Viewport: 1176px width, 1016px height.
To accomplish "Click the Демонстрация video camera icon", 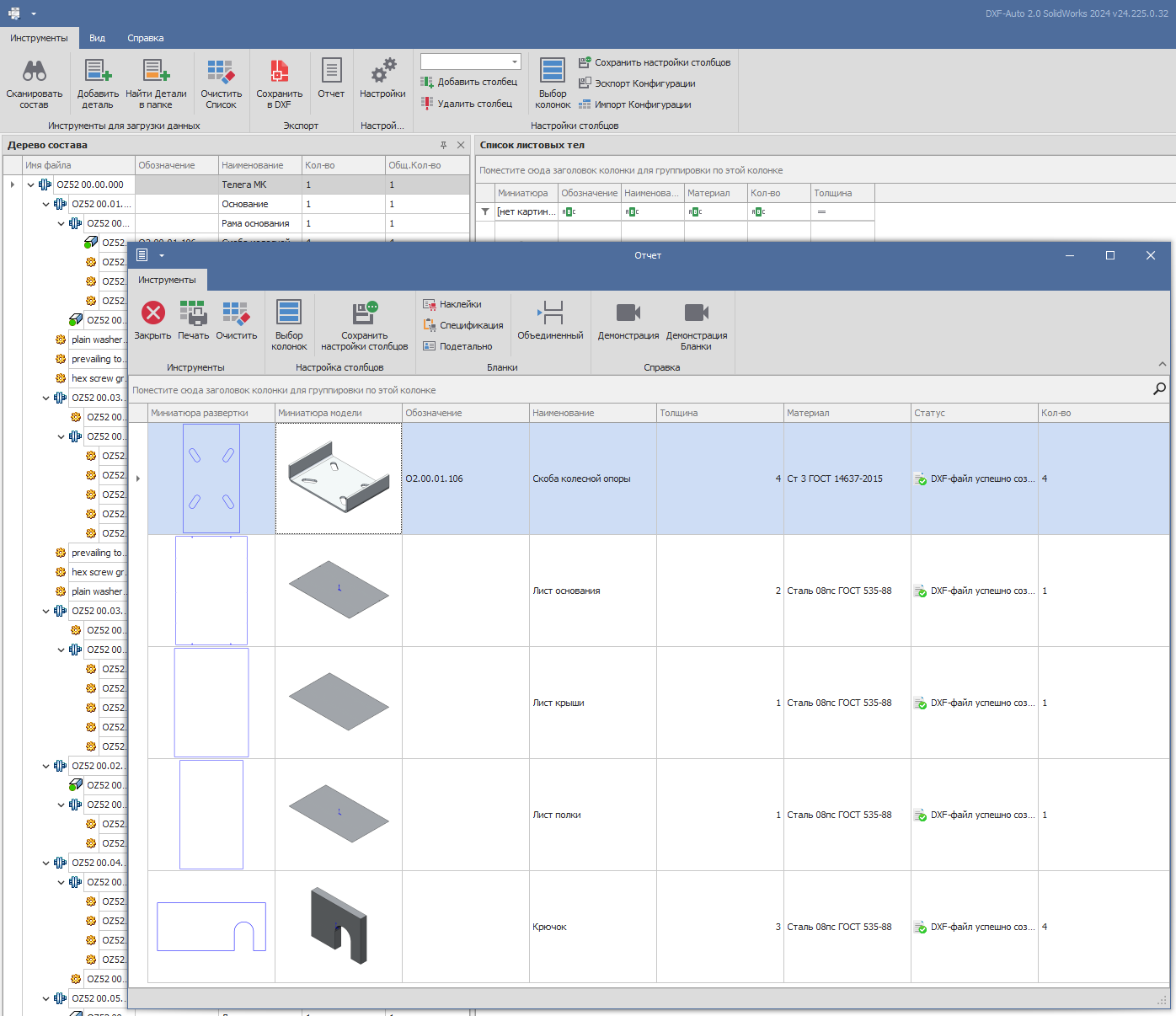I will (x=628, y=313).
